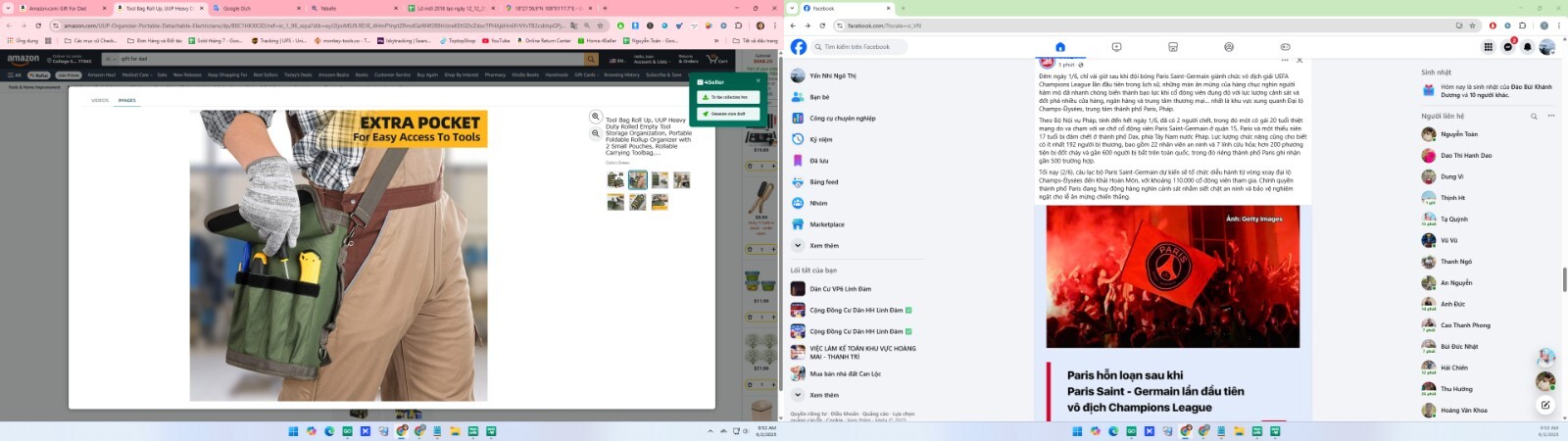Open Facebook Marketplace storefront icon in top bar
1568x441 pixels.
pyautogui.click(x=1173, y=47)
